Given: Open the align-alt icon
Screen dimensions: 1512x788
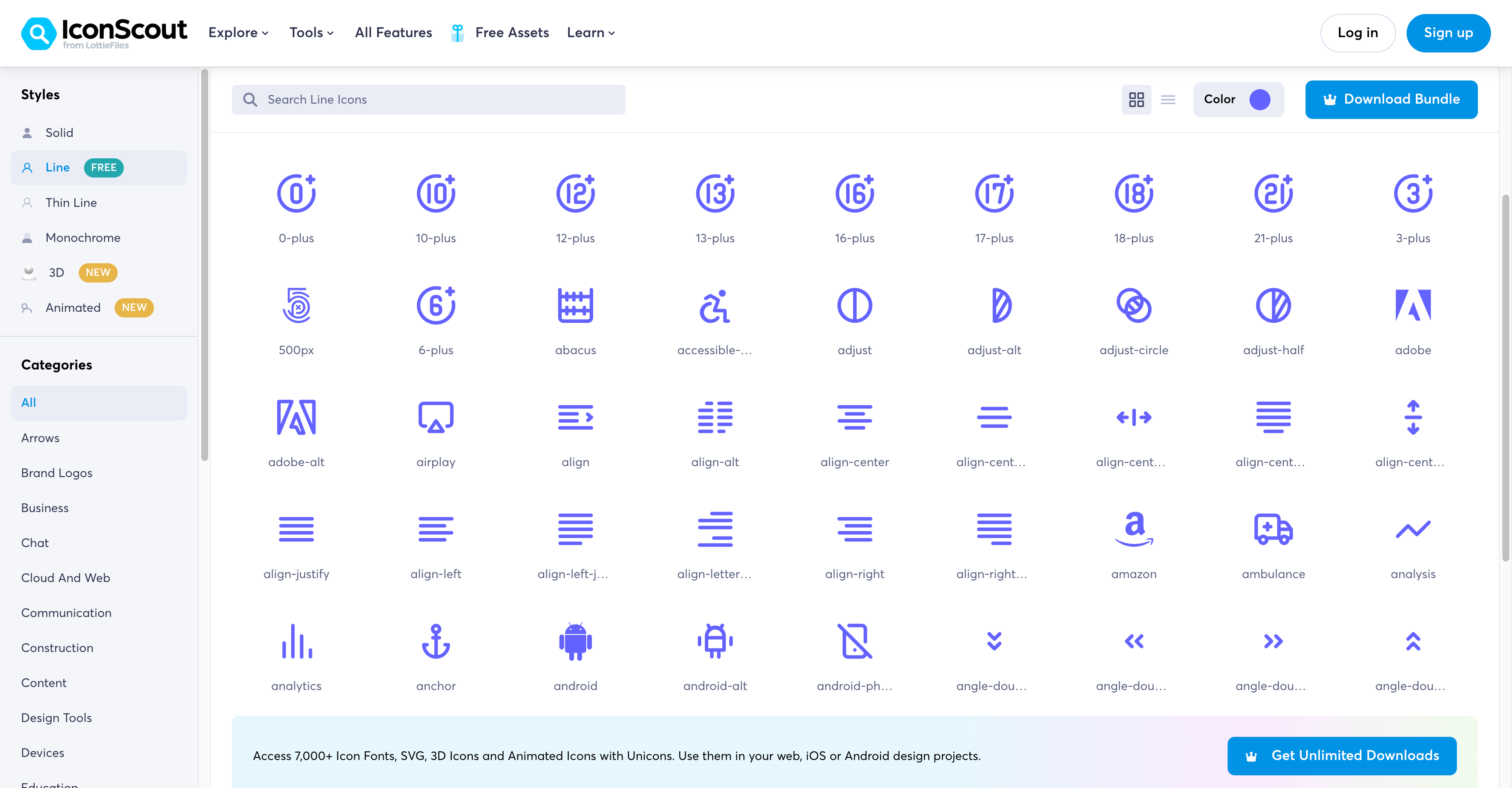Looking at the screenshot, I should click(x=714, y=418).
